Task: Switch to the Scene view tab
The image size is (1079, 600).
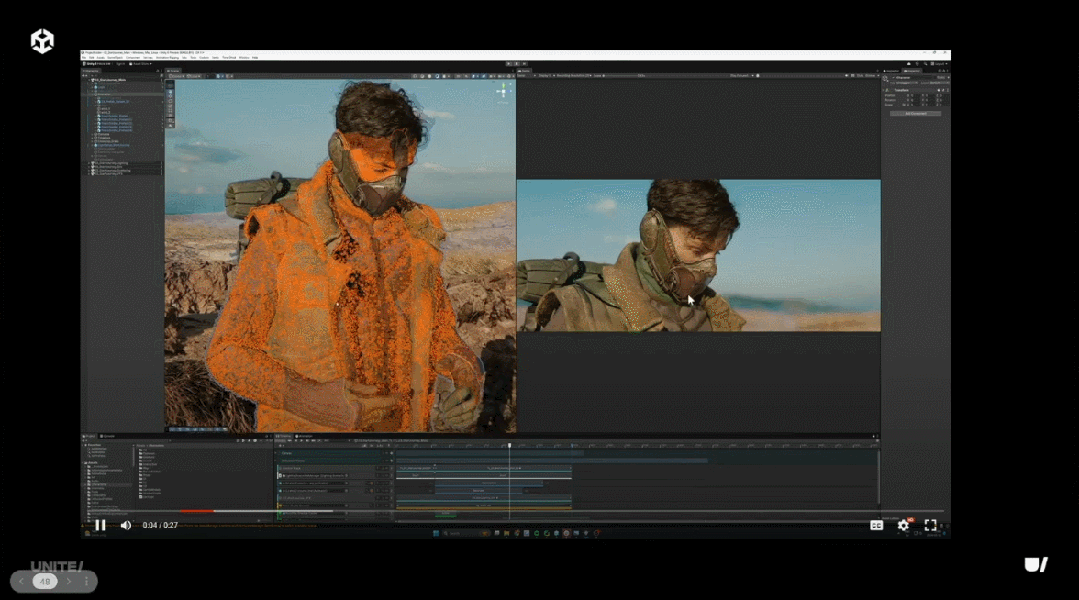Action: click(173, 71)
